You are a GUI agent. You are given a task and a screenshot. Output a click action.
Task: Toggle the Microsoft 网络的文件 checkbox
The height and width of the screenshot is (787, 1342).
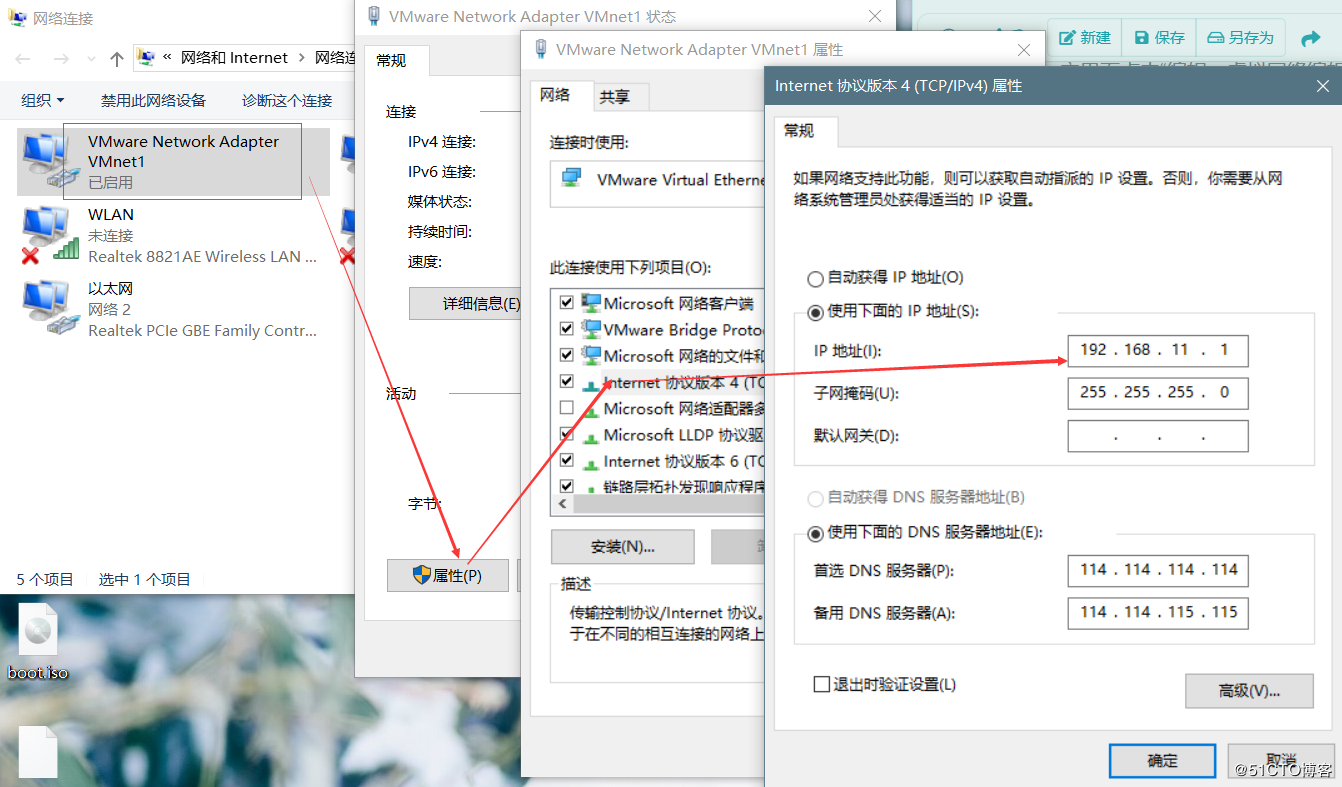(567, 355)
